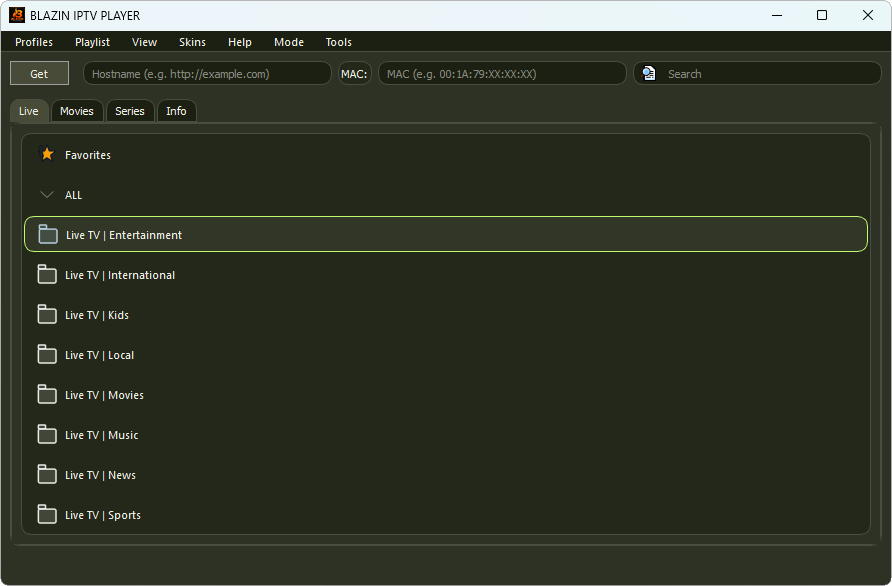The width and height of the screenshot is (892, 586).
Task: Click the folder icon beside Live TV | Music
Action: [x=47, y=434]
